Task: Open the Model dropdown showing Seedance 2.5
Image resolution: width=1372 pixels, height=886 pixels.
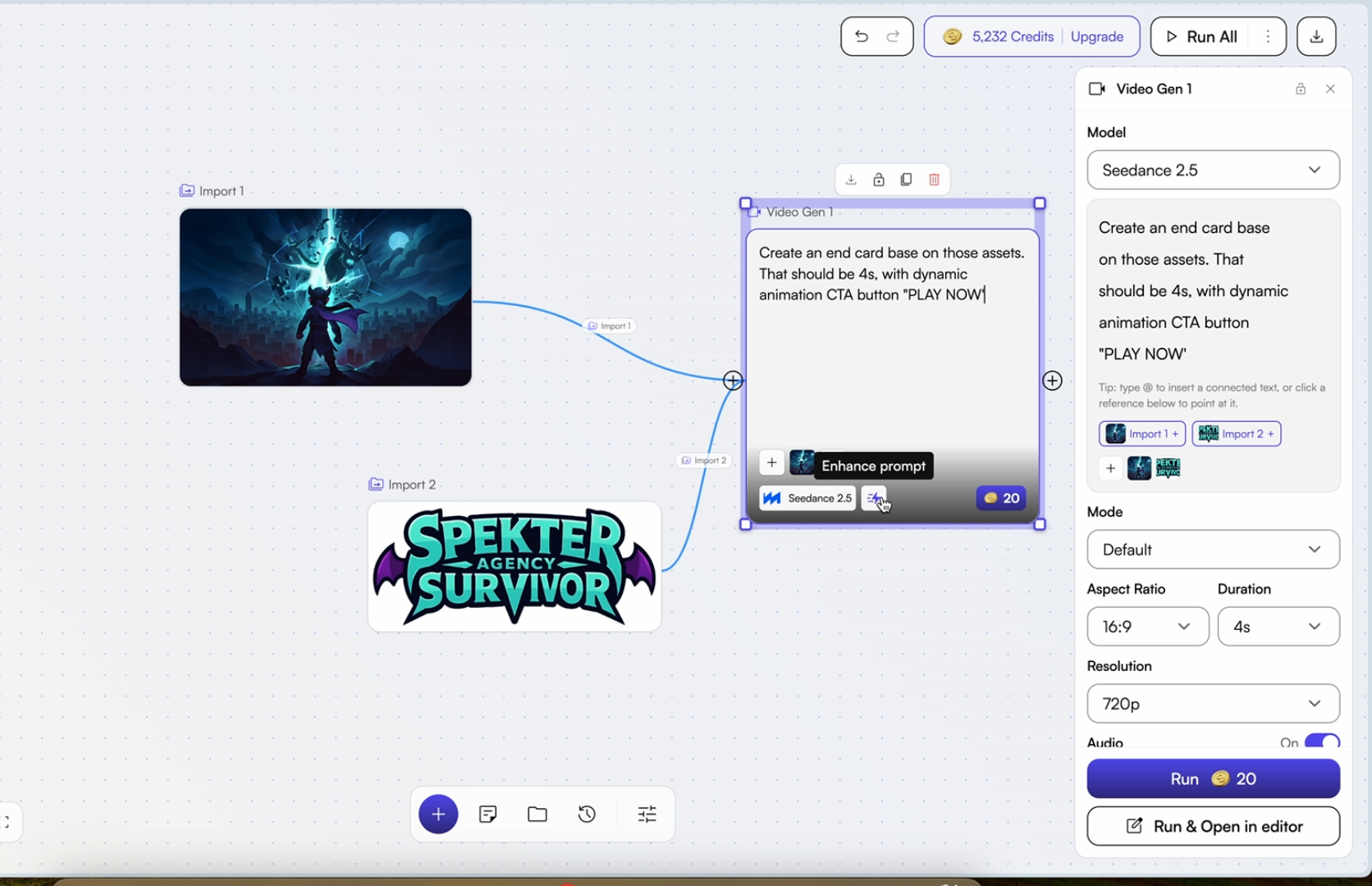Action: 1213,170
